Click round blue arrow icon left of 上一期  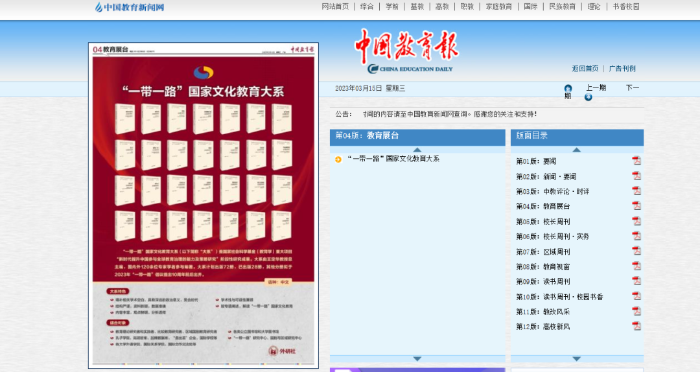tap(568, 88)
